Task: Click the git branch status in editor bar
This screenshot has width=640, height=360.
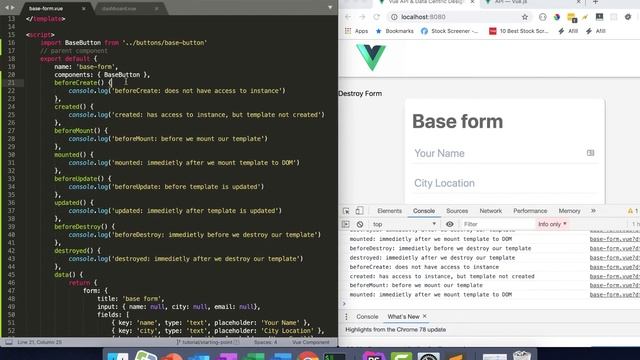Action: [208, 342]
